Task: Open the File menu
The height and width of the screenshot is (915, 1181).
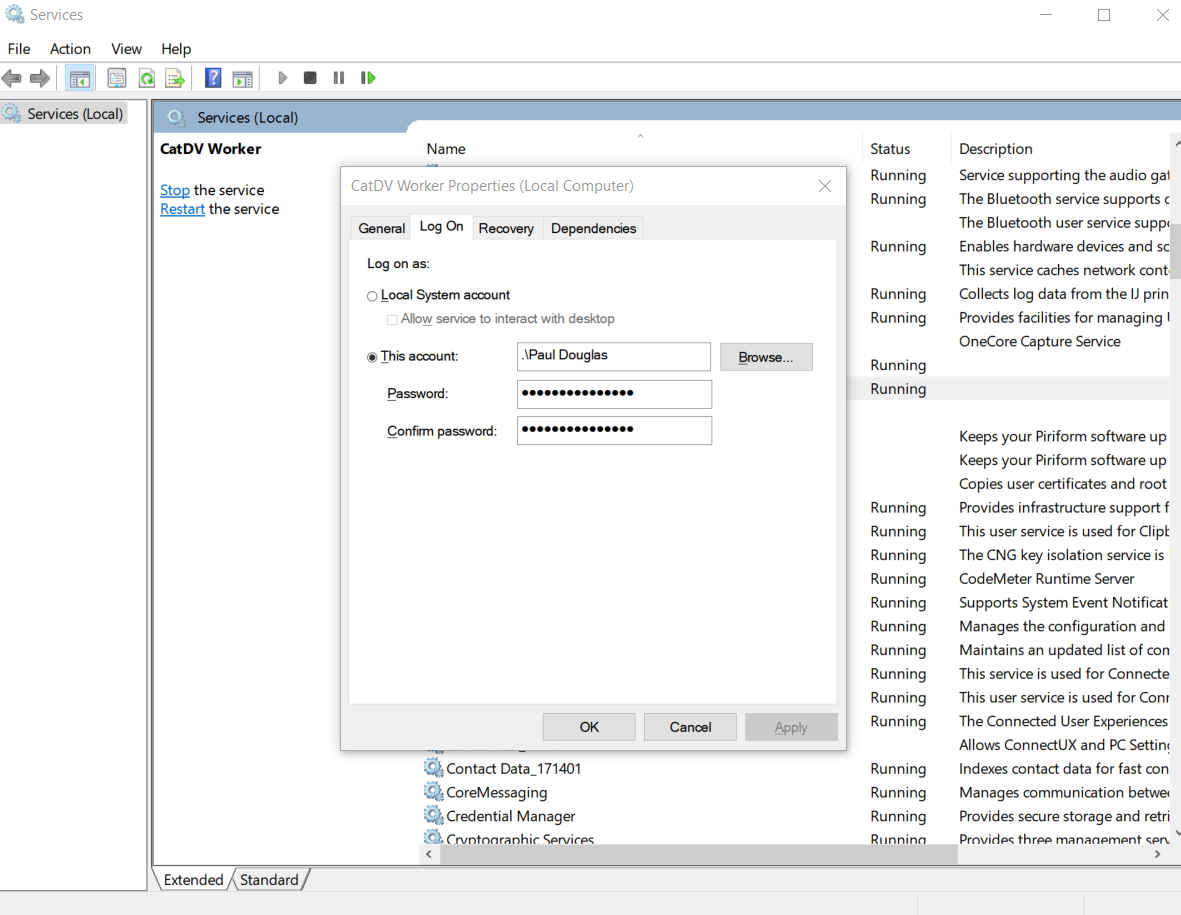Action: click(19, 49)
